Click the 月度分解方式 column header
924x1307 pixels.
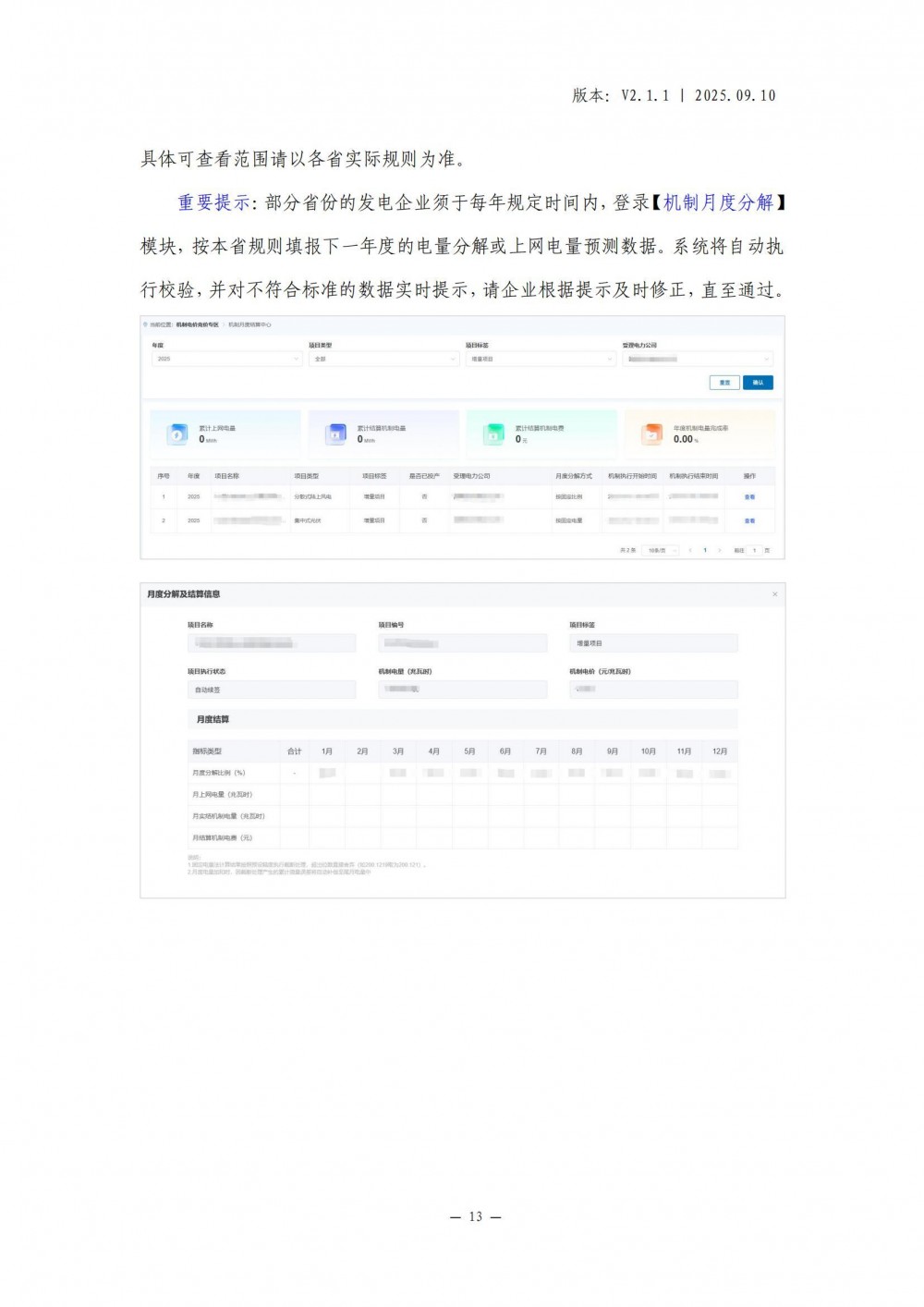point(574,476)
